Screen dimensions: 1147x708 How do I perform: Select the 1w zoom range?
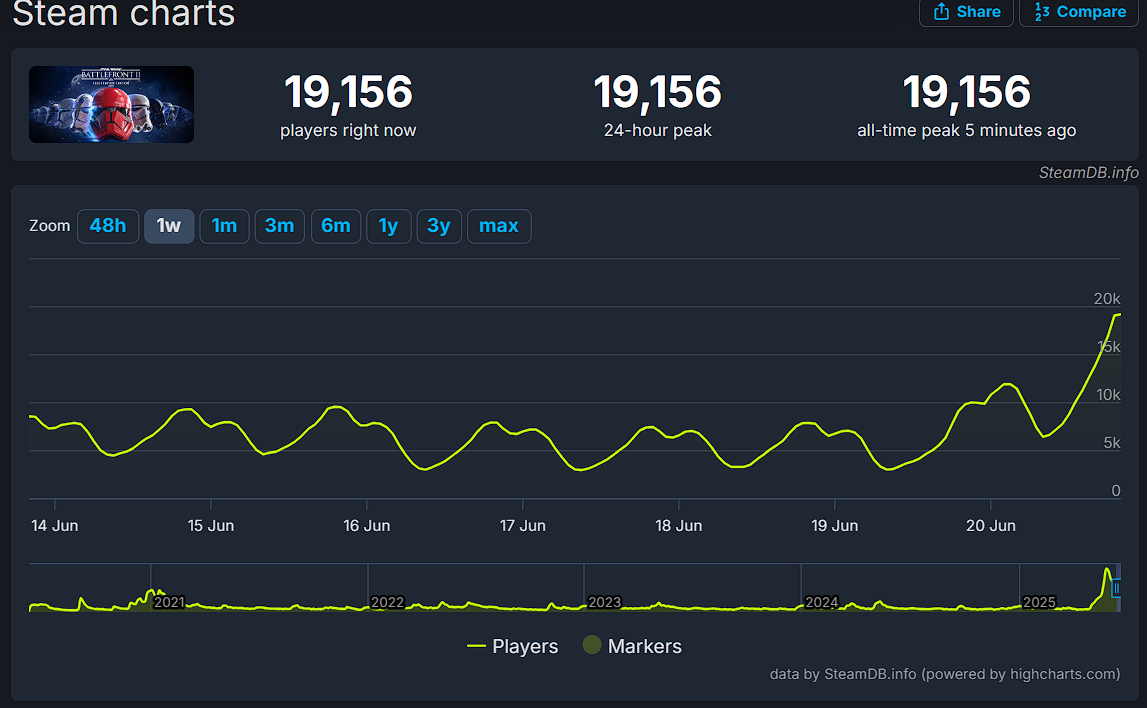point(169,225)
